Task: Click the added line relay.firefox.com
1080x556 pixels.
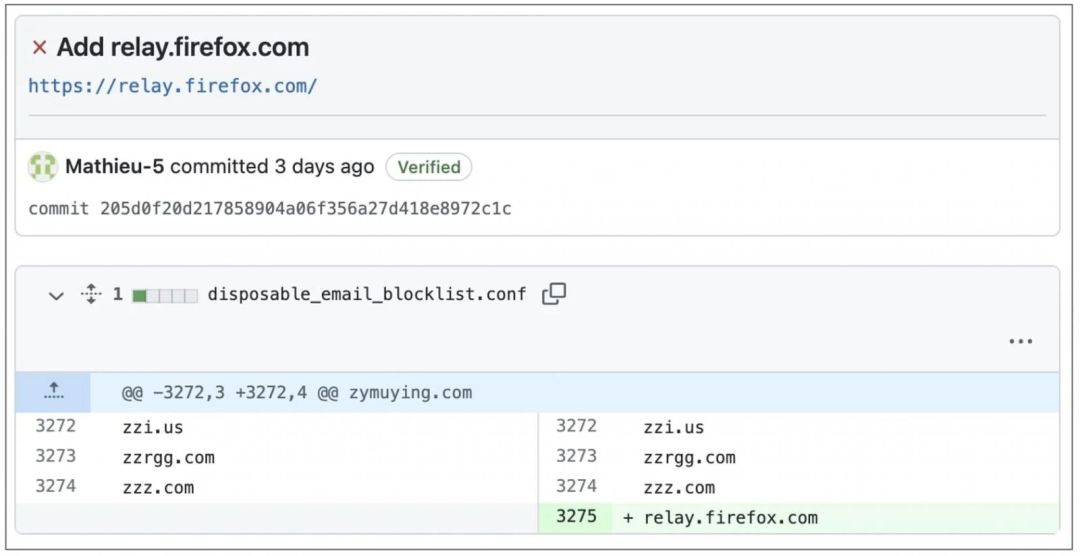Action: 730,518
